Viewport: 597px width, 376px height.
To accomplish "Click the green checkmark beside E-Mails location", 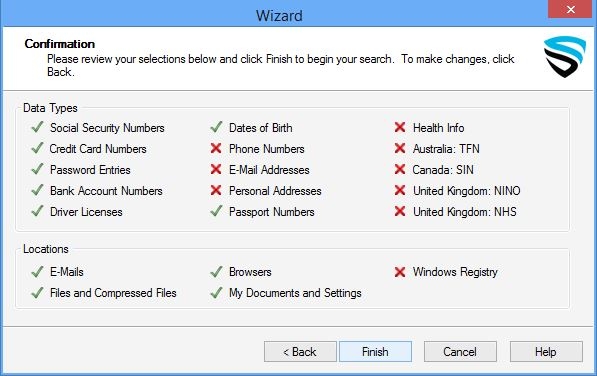I will [x=37, y=271].
